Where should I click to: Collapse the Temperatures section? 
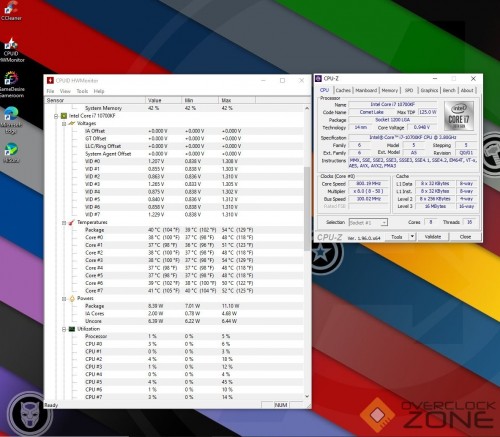pyautogui.click(x=64, y=223)
